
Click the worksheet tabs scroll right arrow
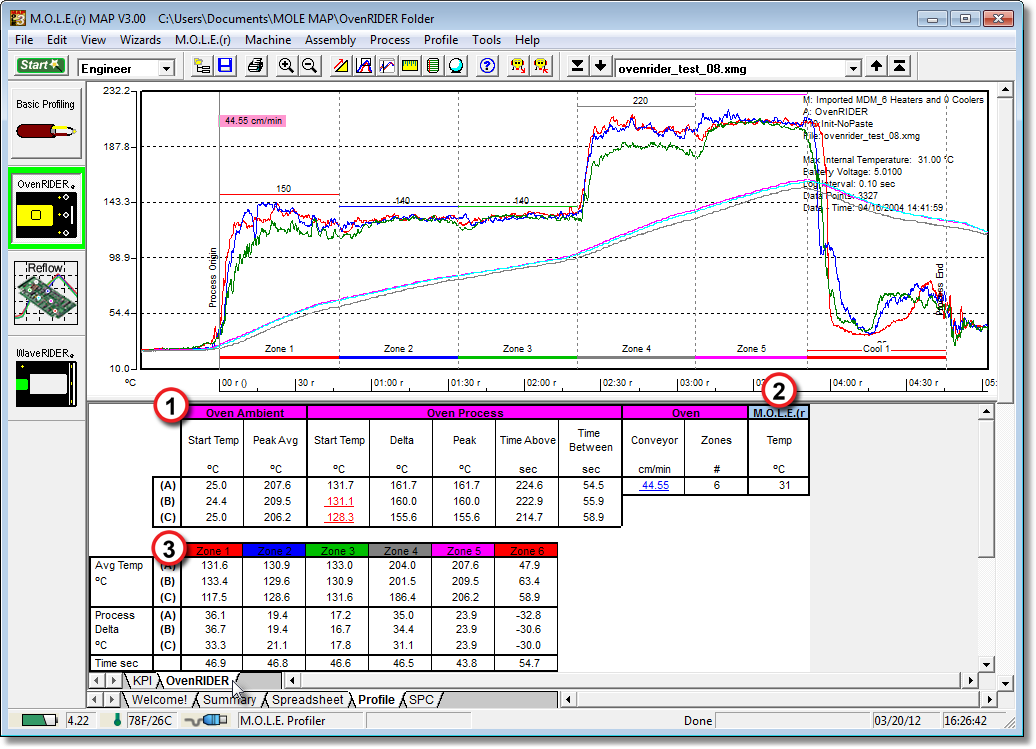[x=989, y=699]
